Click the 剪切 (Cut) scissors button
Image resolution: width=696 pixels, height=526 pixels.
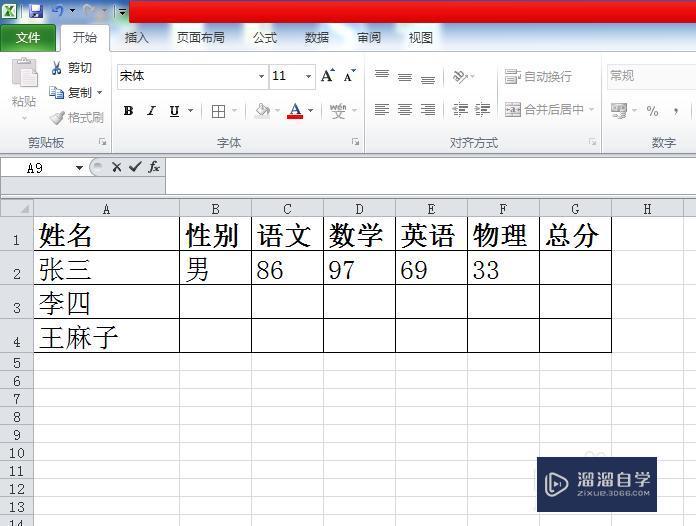71,67
